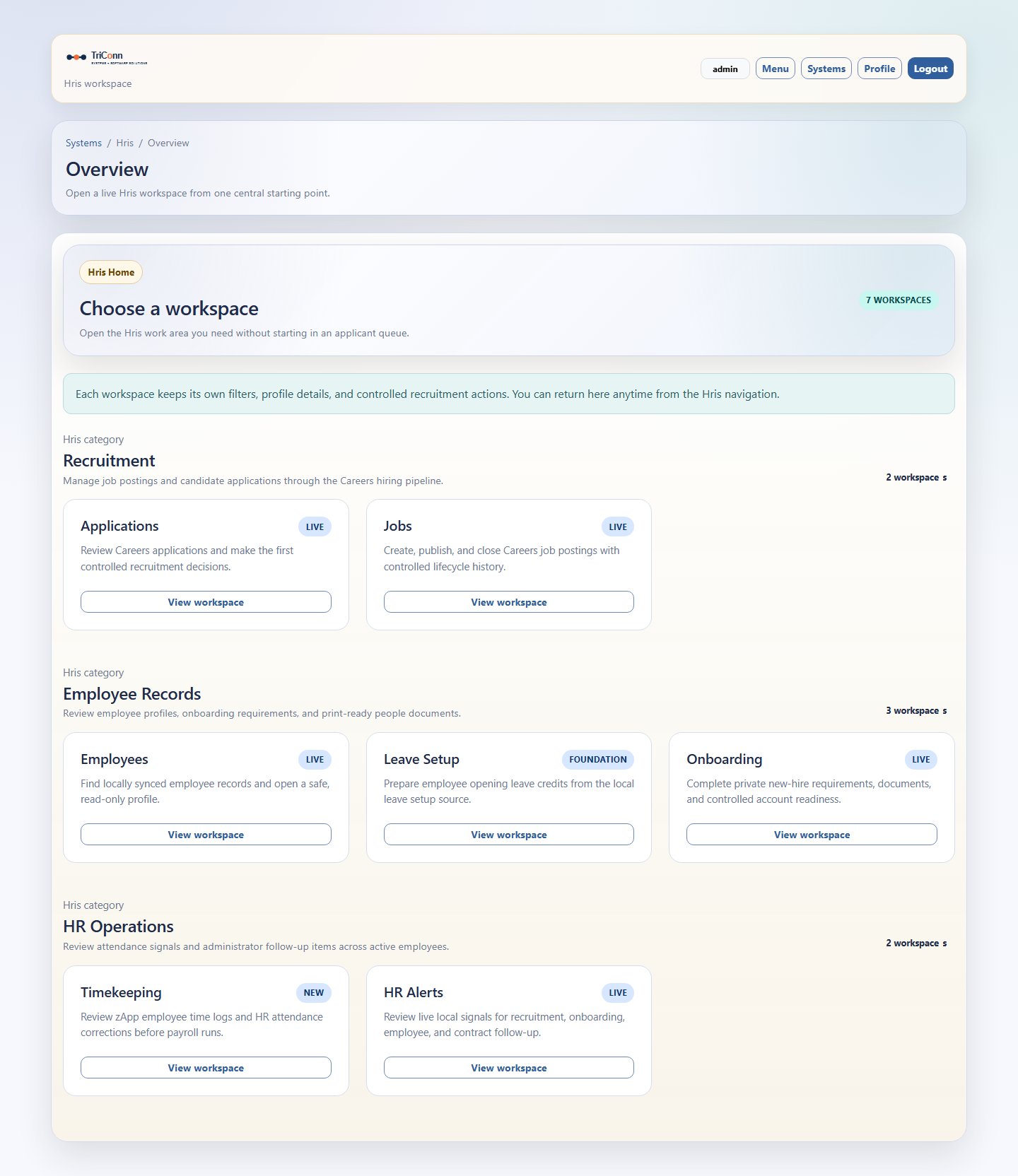Image resolution: width=1018 pixels, height=1176 pixels.
Task: Click the Employees card title
Action: point(115,759)
